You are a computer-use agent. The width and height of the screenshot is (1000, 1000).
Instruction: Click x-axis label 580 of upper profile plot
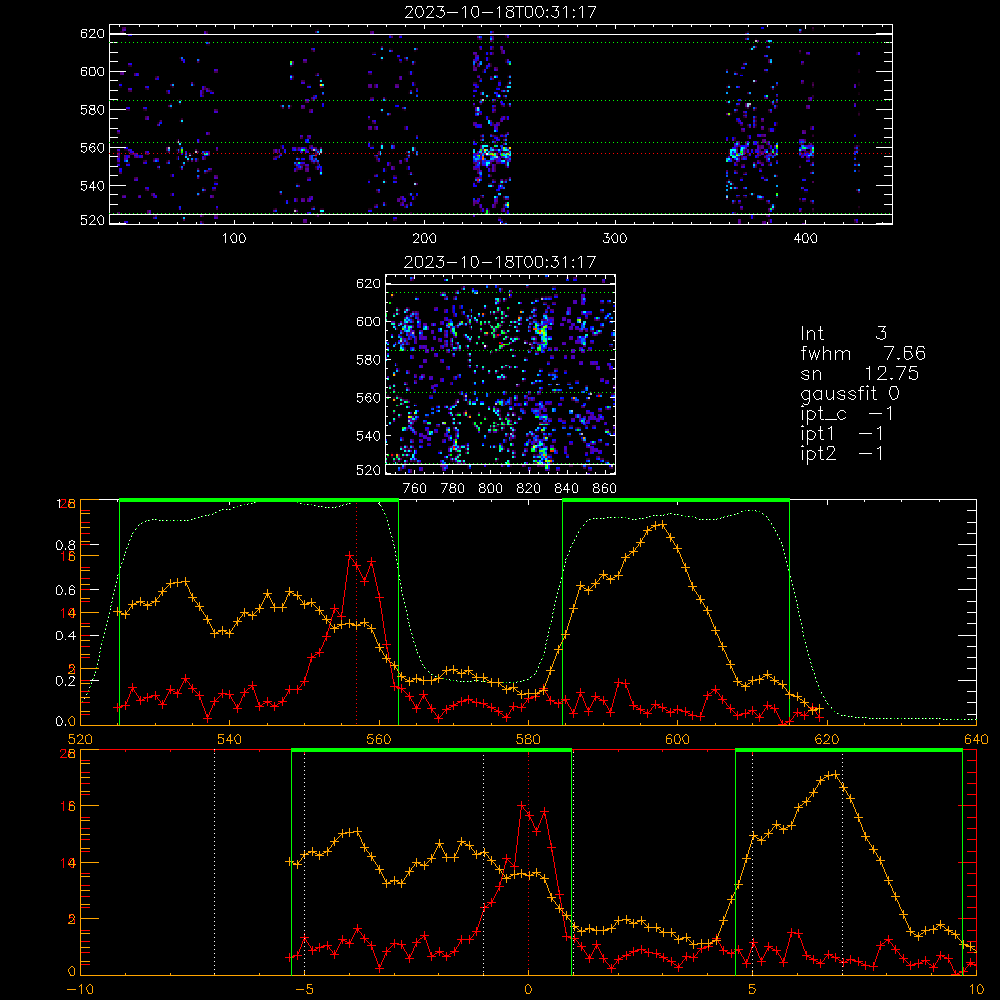528,739
